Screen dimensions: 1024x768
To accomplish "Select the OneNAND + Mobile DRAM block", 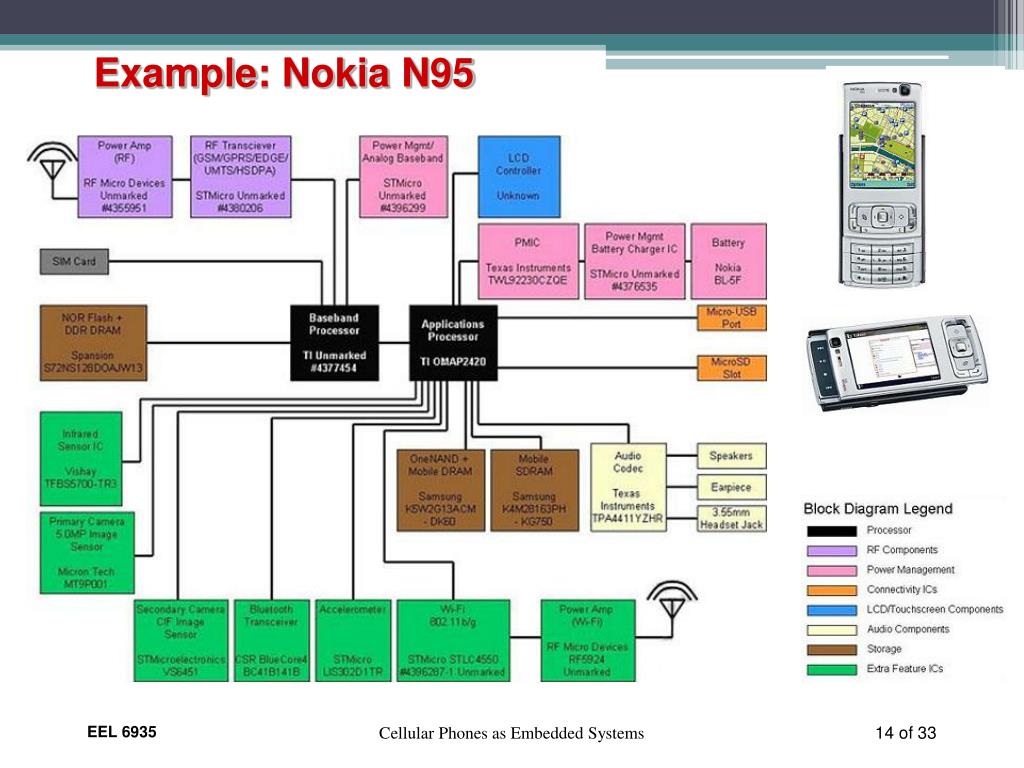I will (441, 490).
